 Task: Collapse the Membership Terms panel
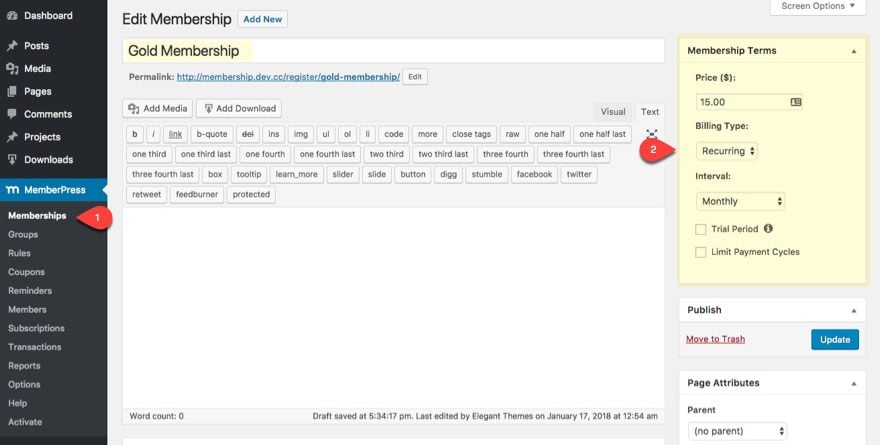click(854, 51)
